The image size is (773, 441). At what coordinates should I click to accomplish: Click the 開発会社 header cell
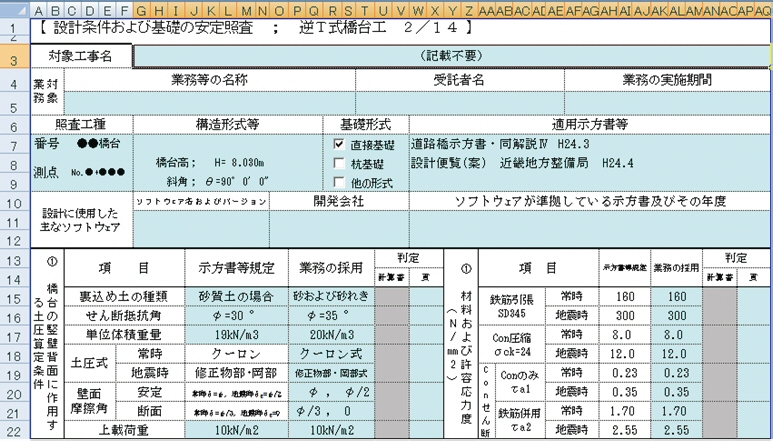(339, 201)
